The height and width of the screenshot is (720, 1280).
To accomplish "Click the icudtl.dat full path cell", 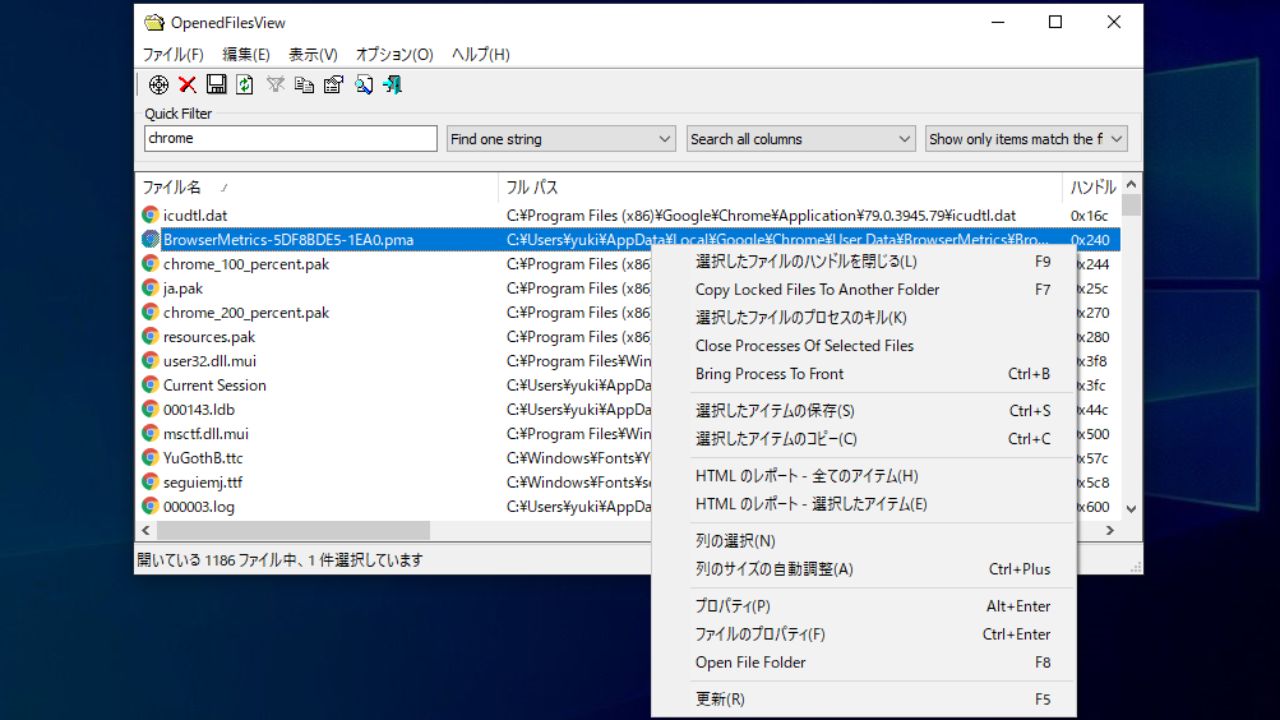I will pyautogui.click(x=761, y=215).
